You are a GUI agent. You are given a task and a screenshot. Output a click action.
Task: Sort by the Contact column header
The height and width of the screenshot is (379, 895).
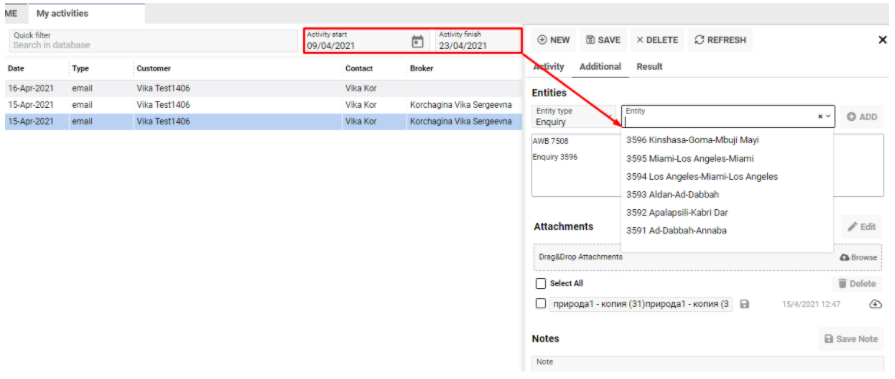[359, 68]
